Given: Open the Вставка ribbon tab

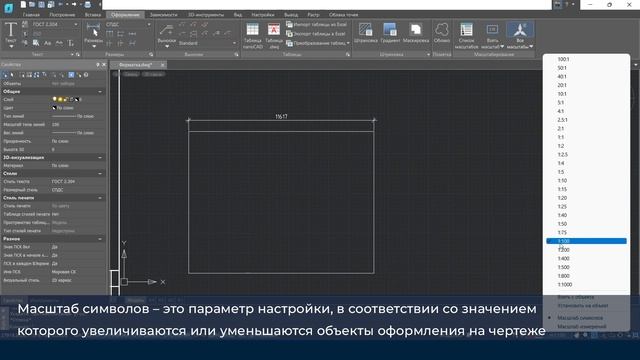Looking at the screenshot, I should click(93, 15).
